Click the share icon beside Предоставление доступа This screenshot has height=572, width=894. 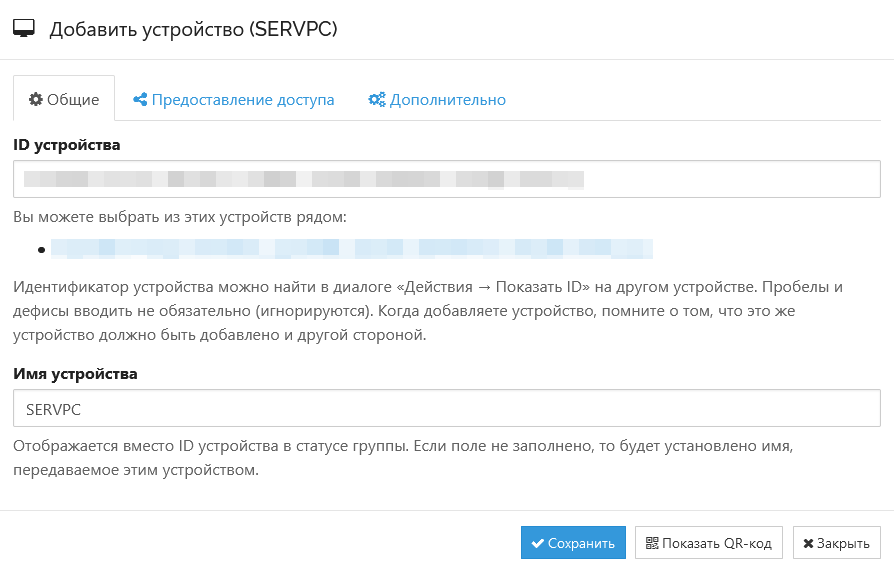[140, 99]
